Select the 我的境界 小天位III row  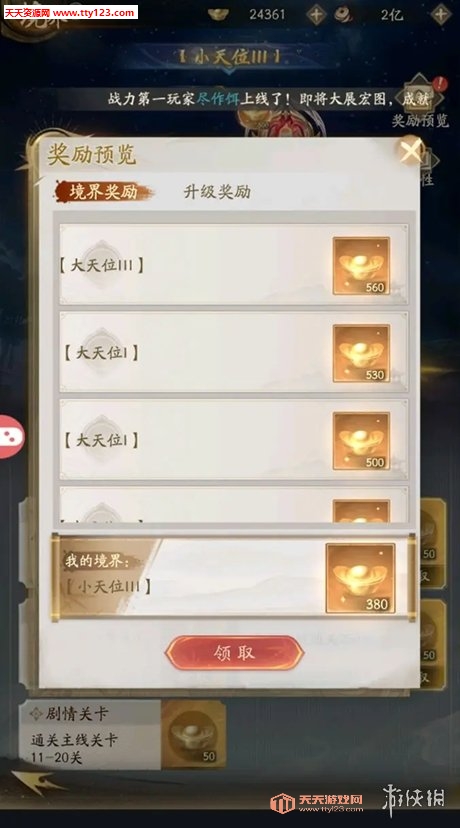coord(233,578)
